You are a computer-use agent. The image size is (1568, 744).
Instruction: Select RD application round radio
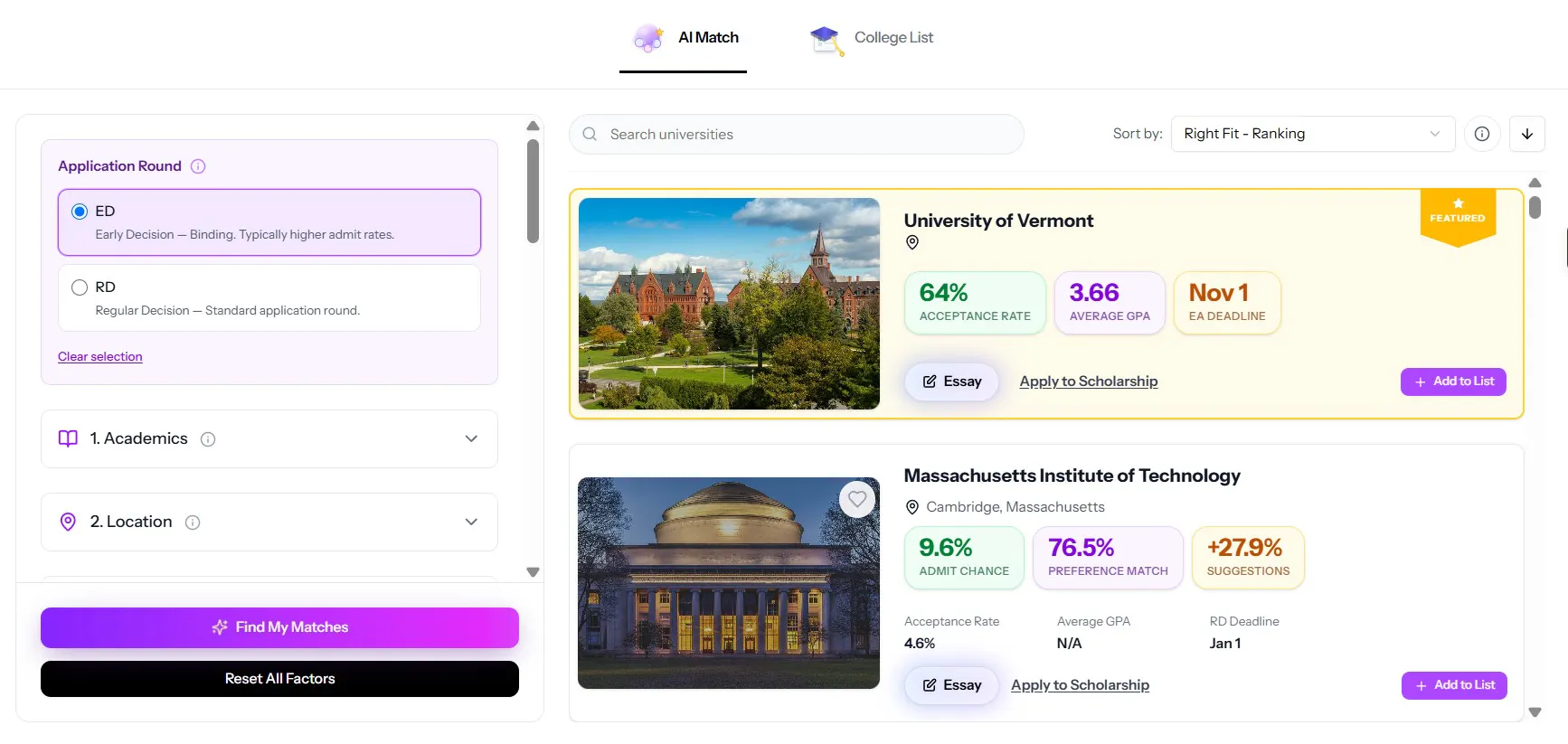coord(80,287)
